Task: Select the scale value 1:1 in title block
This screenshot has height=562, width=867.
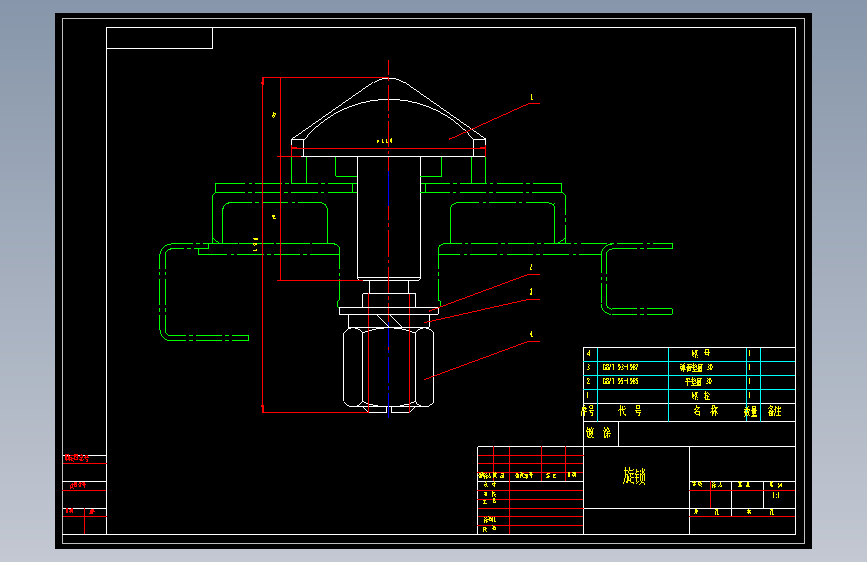Action: (x=776, y=496)
